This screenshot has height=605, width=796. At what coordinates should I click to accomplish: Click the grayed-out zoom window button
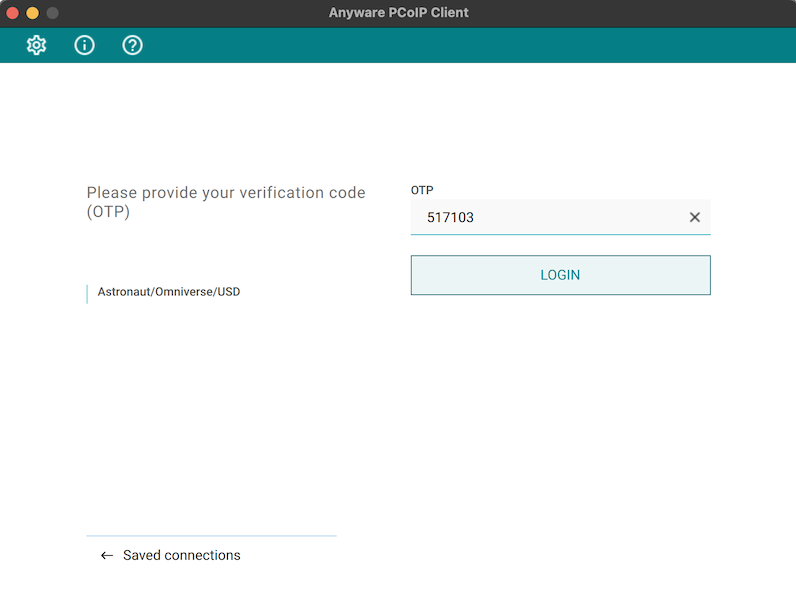pyautogui.click(x=53, y=13)
